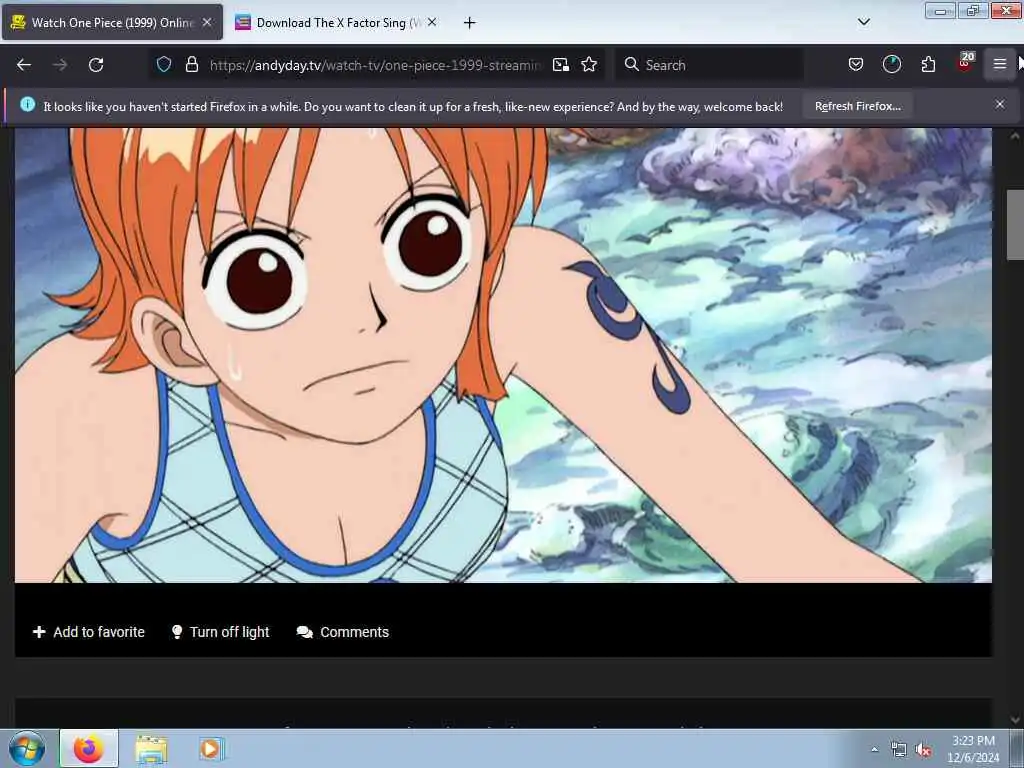This screenshot has height=768, width=1024.
Task: Click the One Piece video frame
Action: tap(503, 355)
